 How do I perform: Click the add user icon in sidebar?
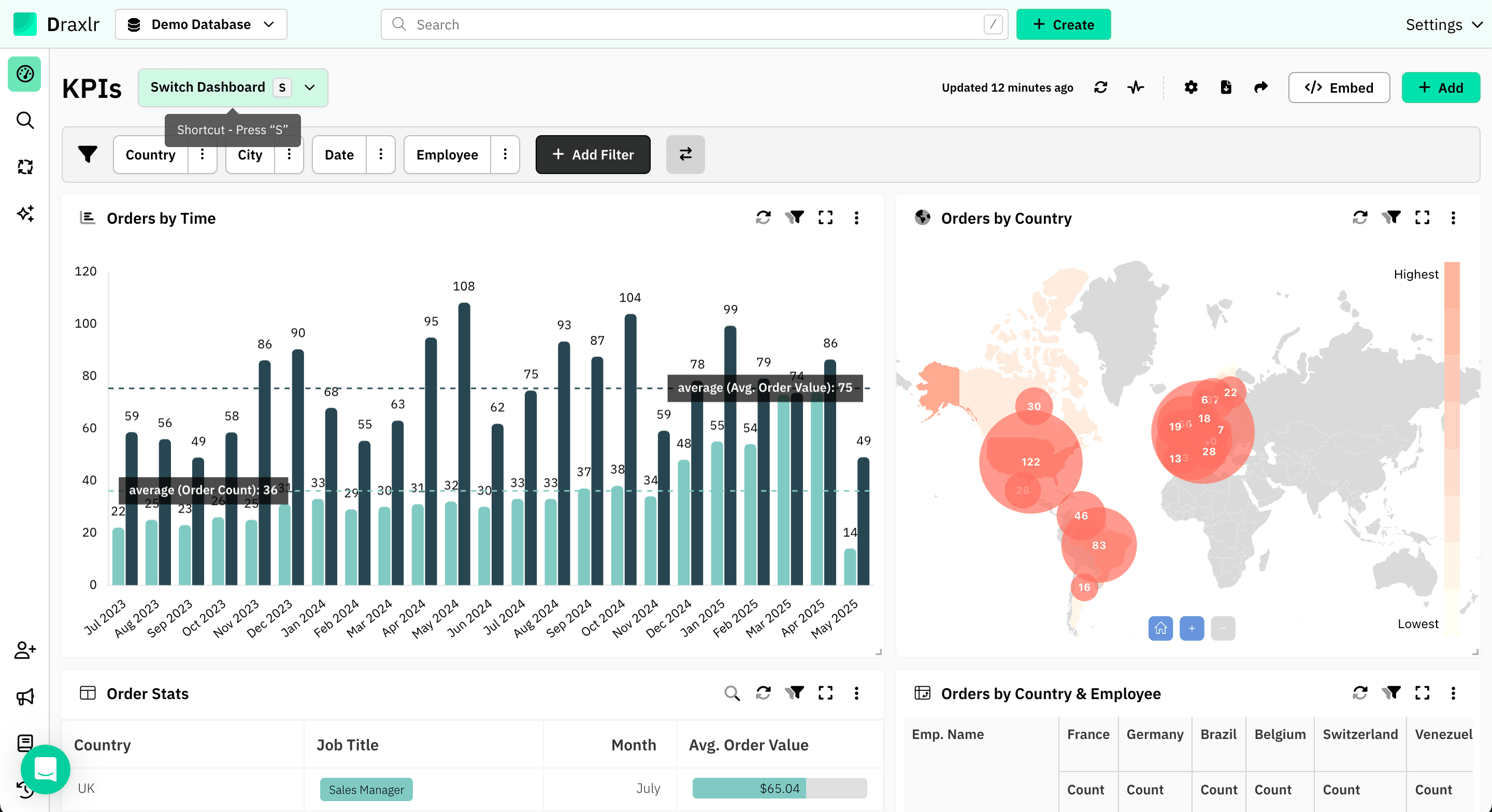click(x=25, y=650)
